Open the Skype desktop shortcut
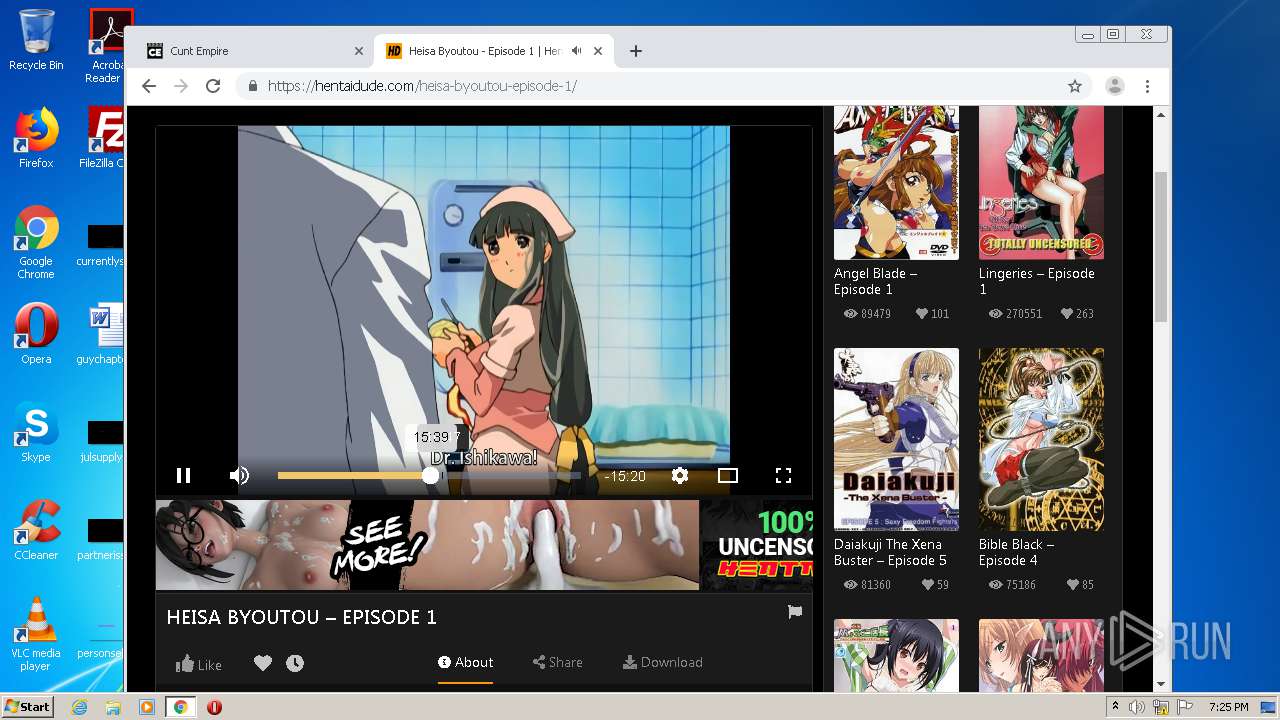The image size is (1280, 720). point(36,432)
